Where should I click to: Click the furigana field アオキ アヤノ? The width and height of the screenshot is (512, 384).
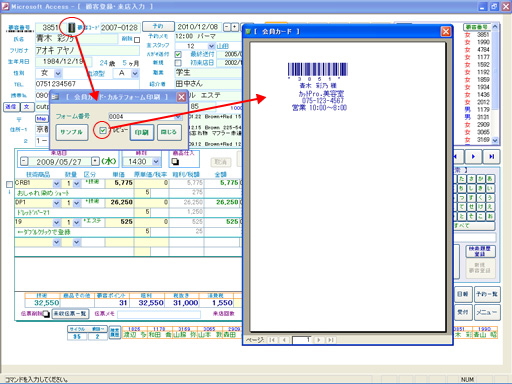[87, 51]
